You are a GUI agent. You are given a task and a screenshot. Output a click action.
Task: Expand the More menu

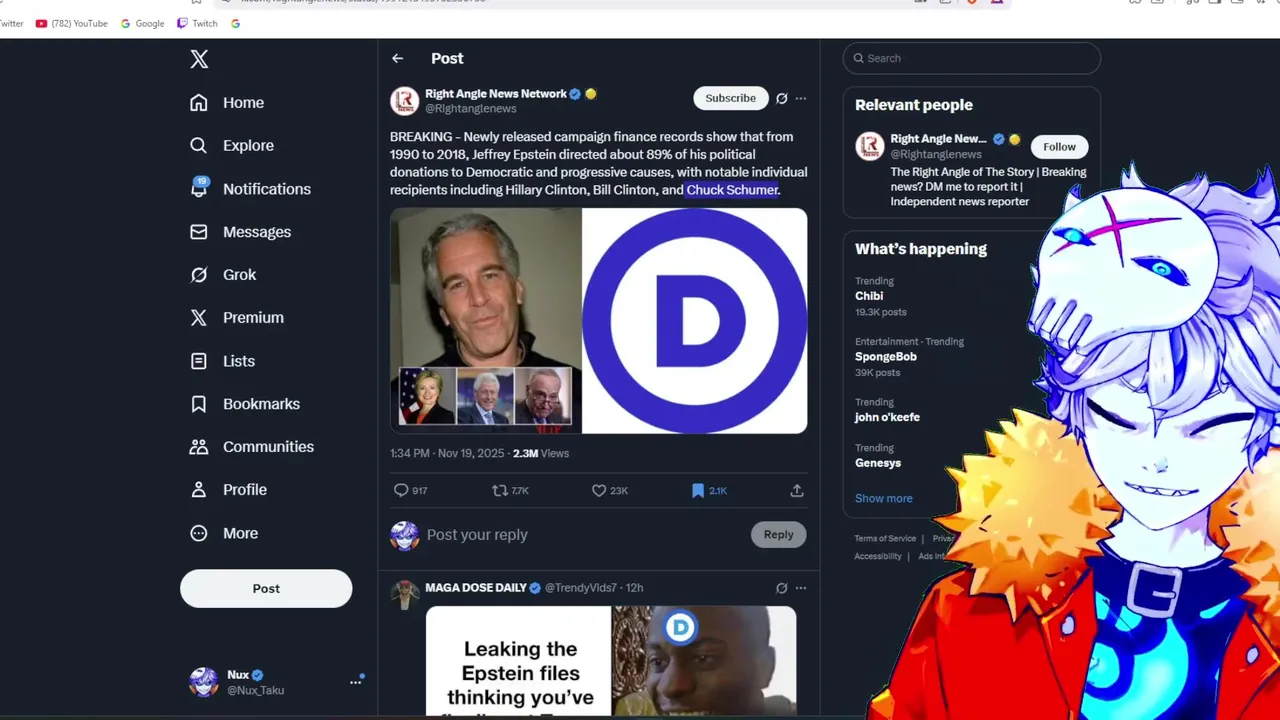pos(224,534)
